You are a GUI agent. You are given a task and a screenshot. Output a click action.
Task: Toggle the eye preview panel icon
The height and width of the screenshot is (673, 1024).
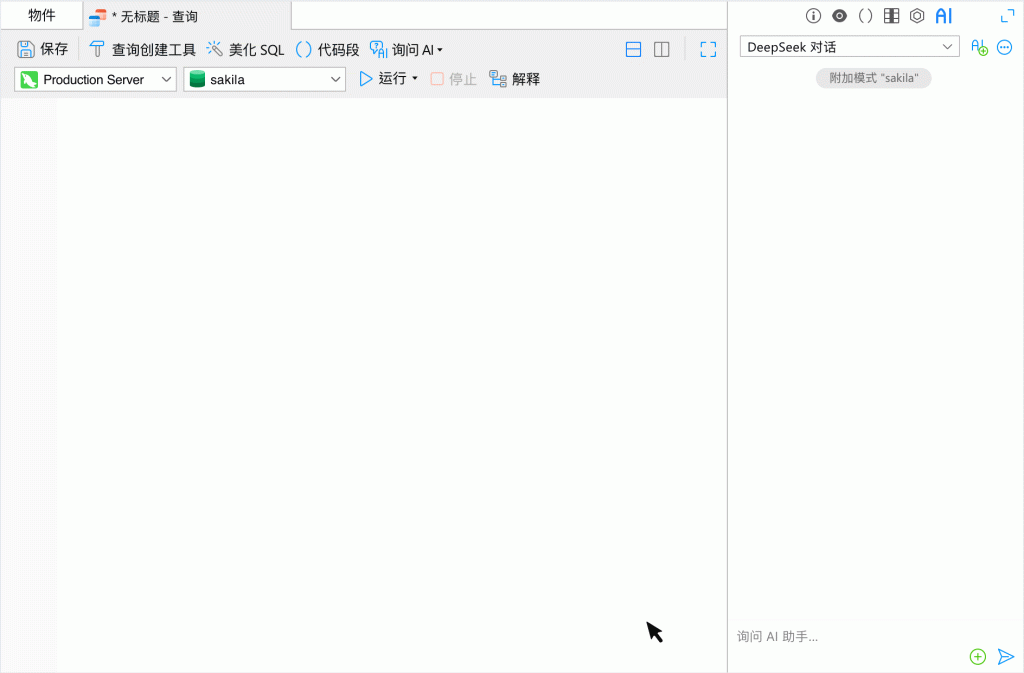pos(840,16)
